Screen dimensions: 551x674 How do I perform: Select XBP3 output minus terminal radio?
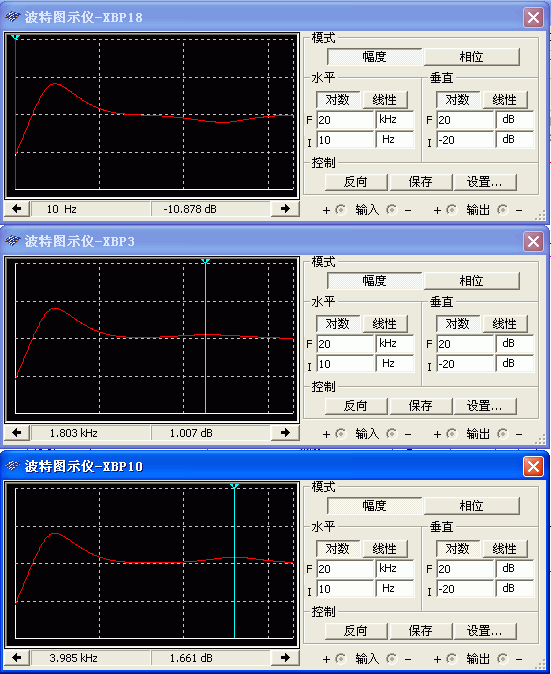click(502, 434)
